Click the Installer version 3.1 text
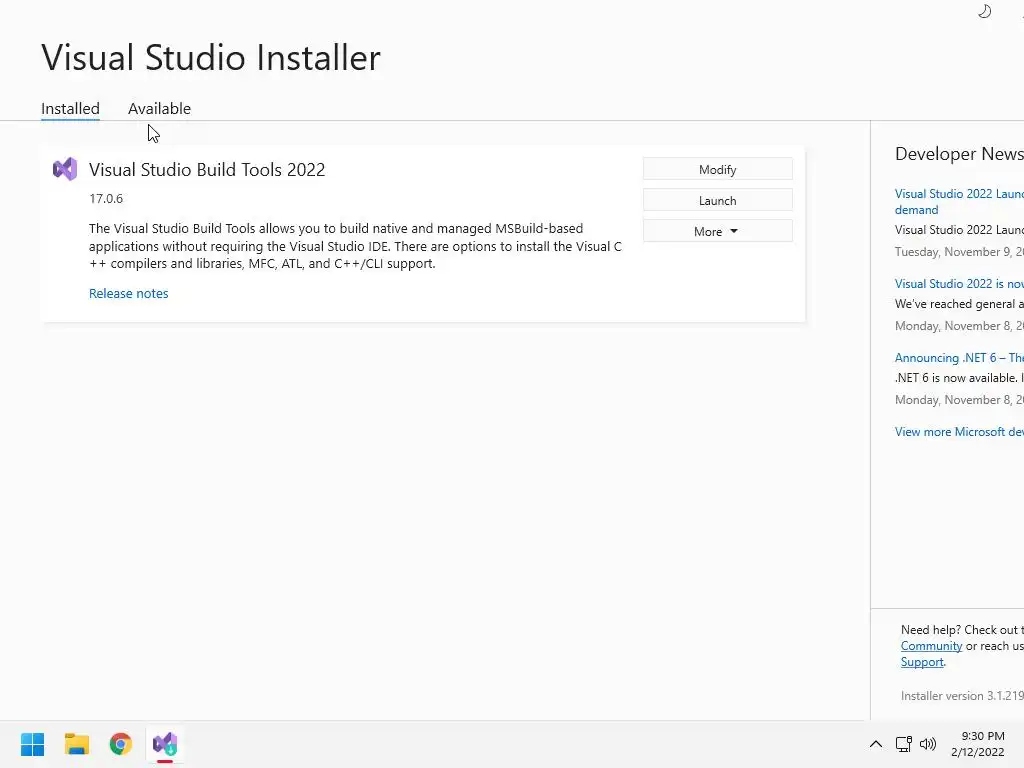Viewport: 1024px width, 768px height. pos(962,696)
